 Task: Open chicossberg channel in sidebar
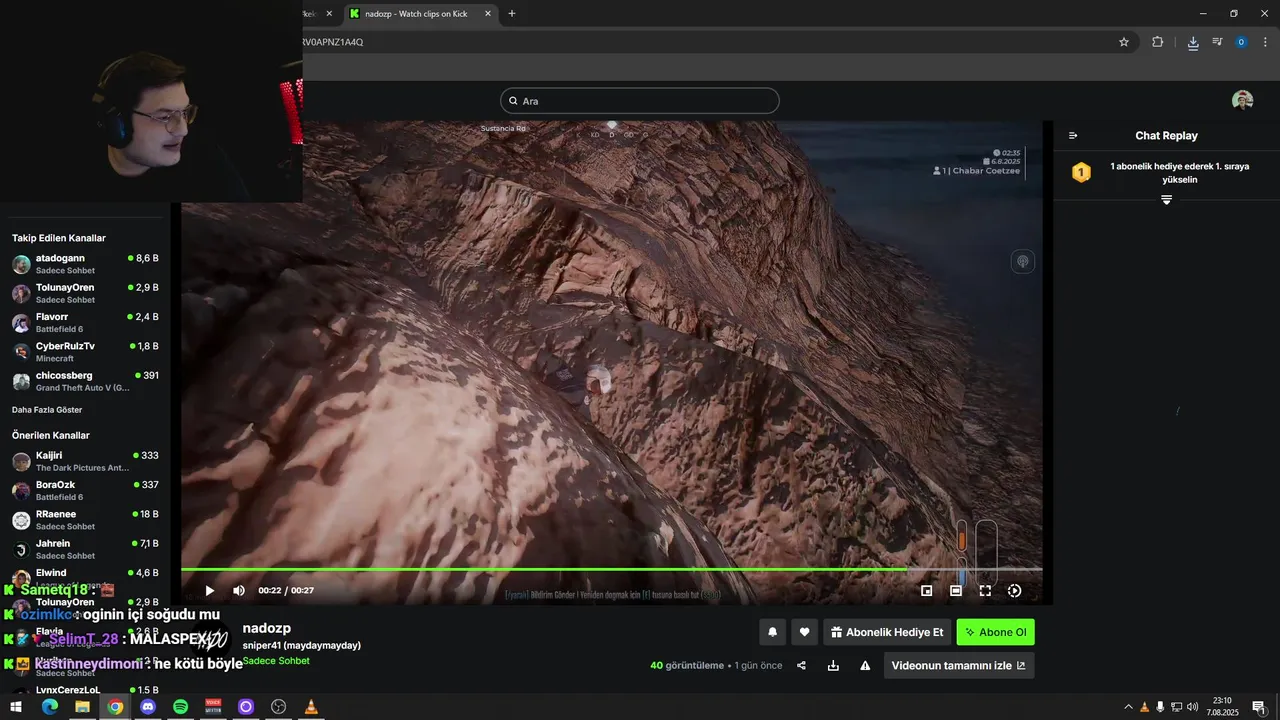click(x=85, y=381)
